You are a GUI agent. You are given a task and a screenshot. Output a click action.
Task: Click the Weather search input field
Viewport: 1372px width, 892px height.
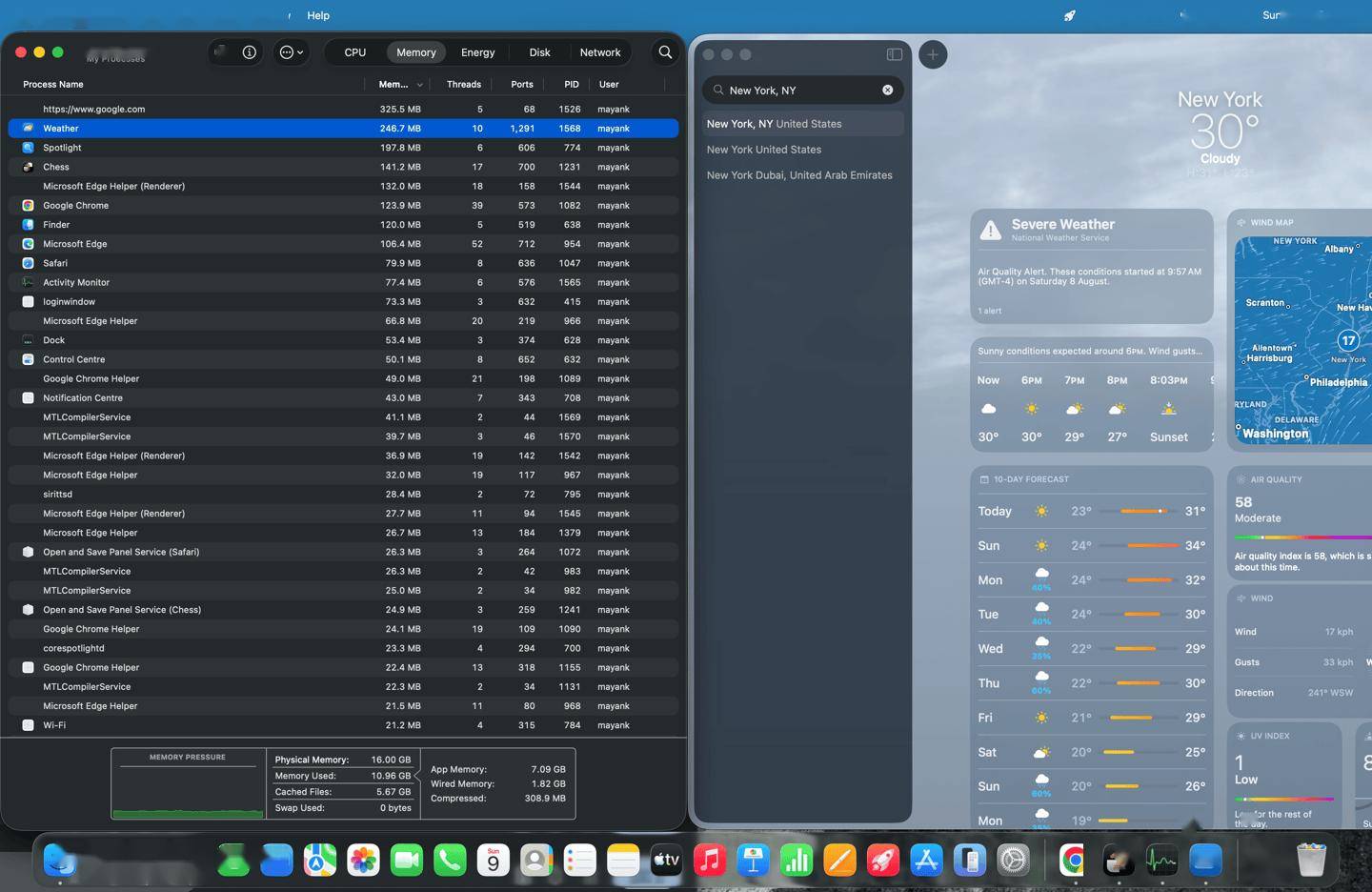click(802, 90)
